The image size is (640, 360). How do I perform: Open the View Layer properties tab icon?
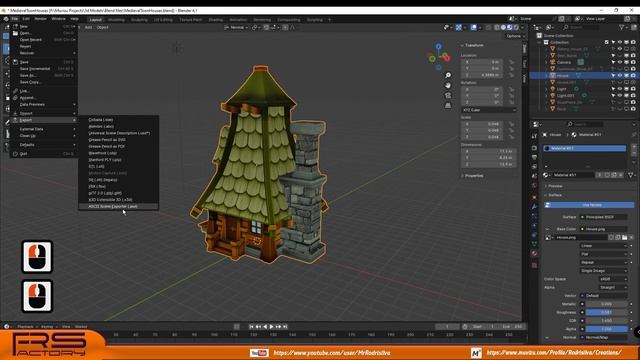(x=534, y=167)
